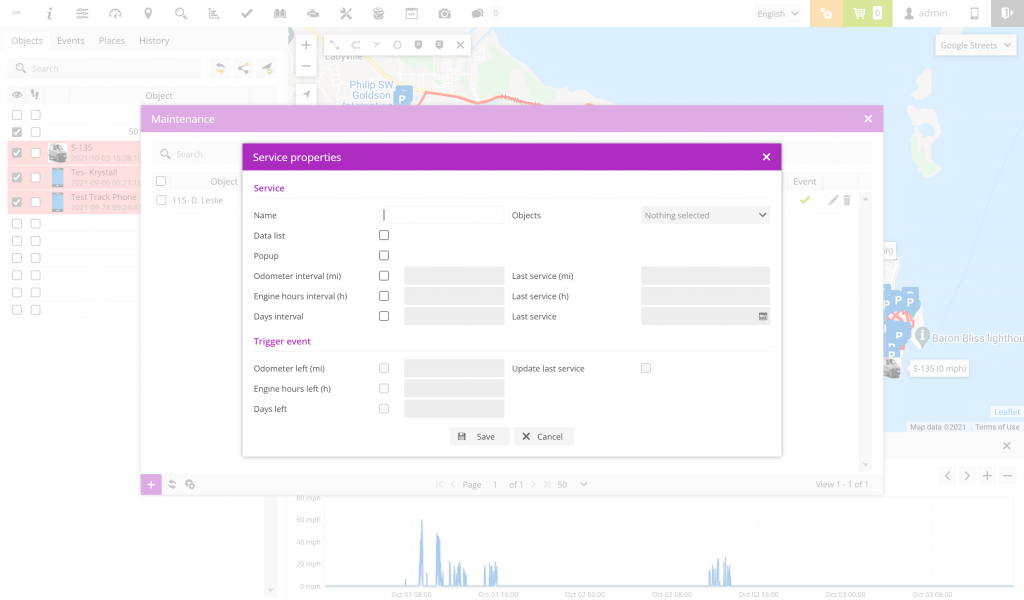Click the Objects panel Search field

[104, 68]
